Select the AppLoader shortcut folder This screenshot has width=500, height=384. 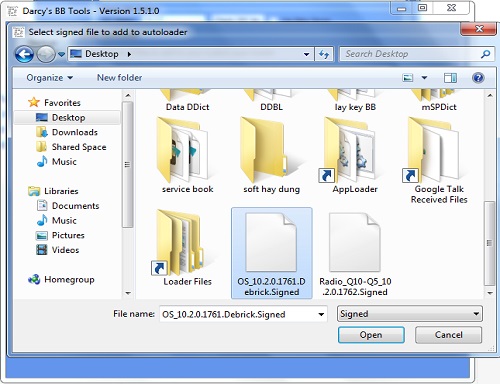coord(355,155)
